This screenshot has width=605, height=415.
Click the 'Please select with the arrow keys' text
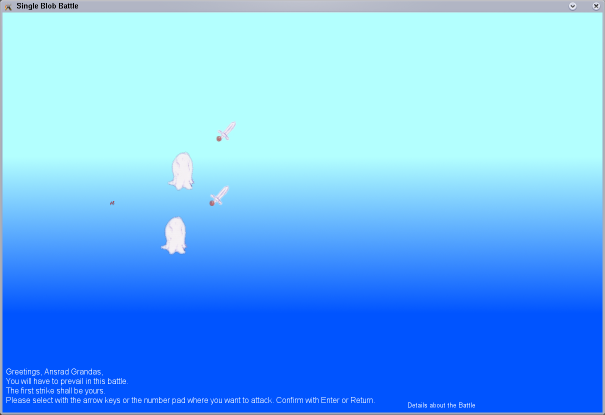click(x=100, y=400)
